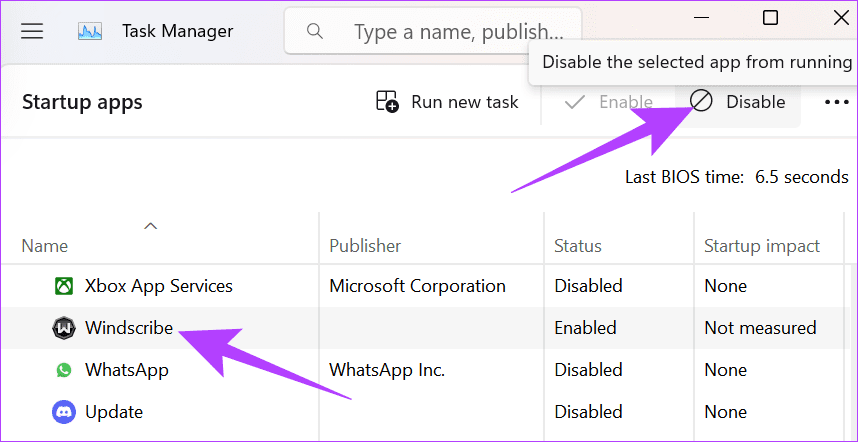Click the Enable button
Screen dimensions: 858x443
click(x=609, y=102)
